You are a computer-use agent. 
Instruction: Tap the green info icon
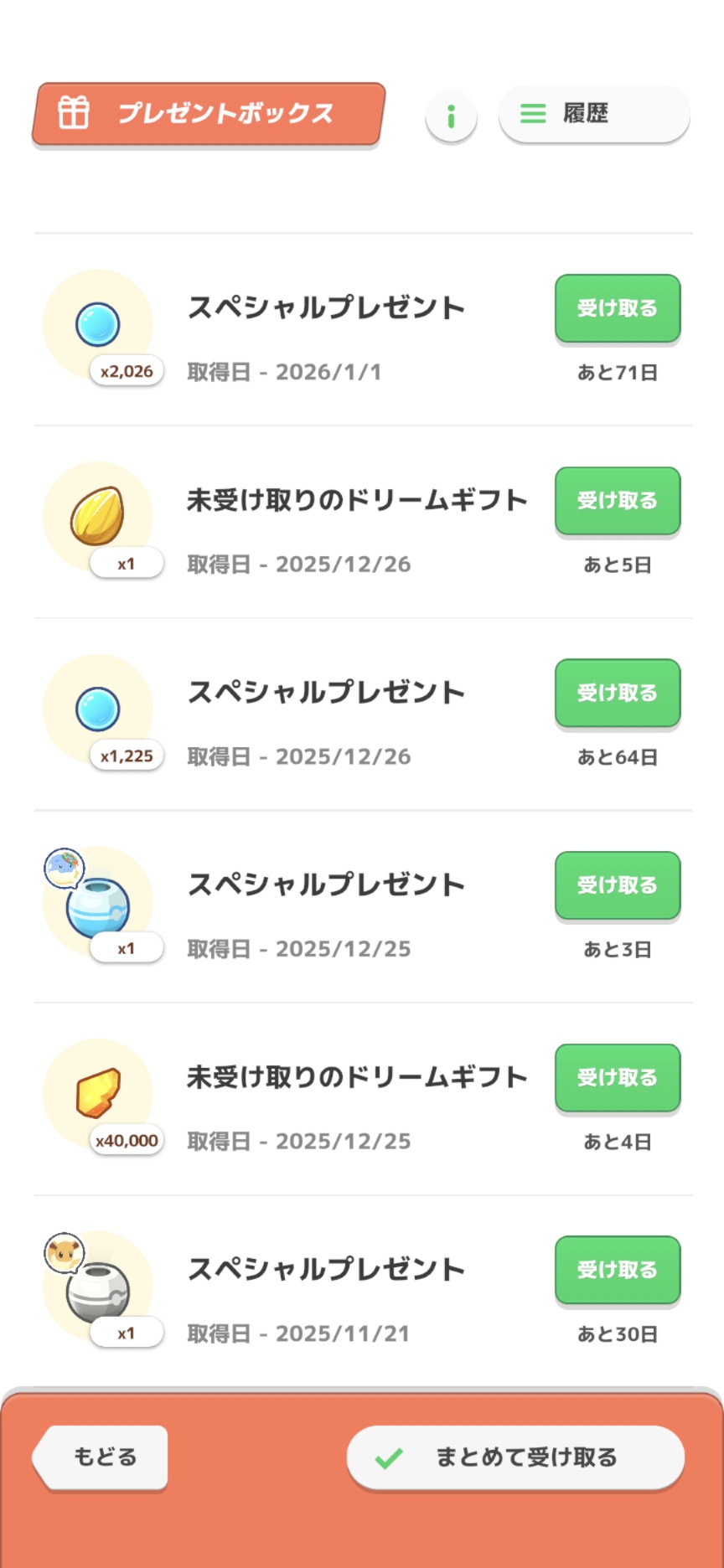point(451,116)
